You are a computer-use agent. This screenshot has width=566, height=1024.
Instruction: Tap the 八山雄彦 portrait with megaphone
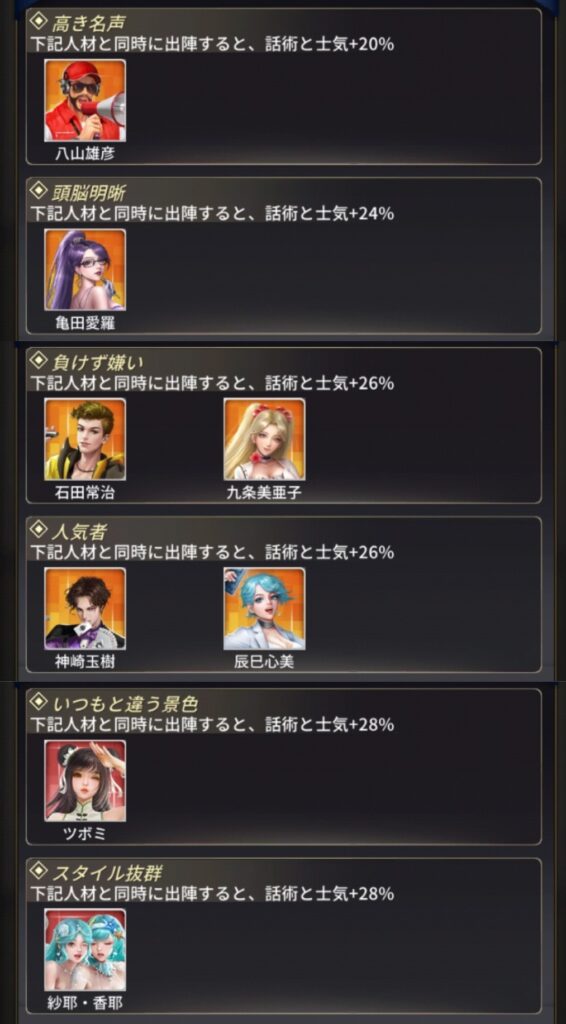85,100
